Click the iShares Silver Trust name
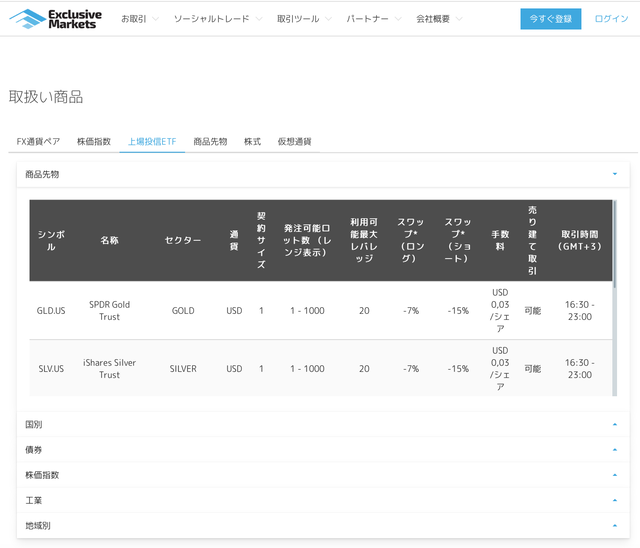The height and width of the screenshot is (548, 640). tap(109, 369)
